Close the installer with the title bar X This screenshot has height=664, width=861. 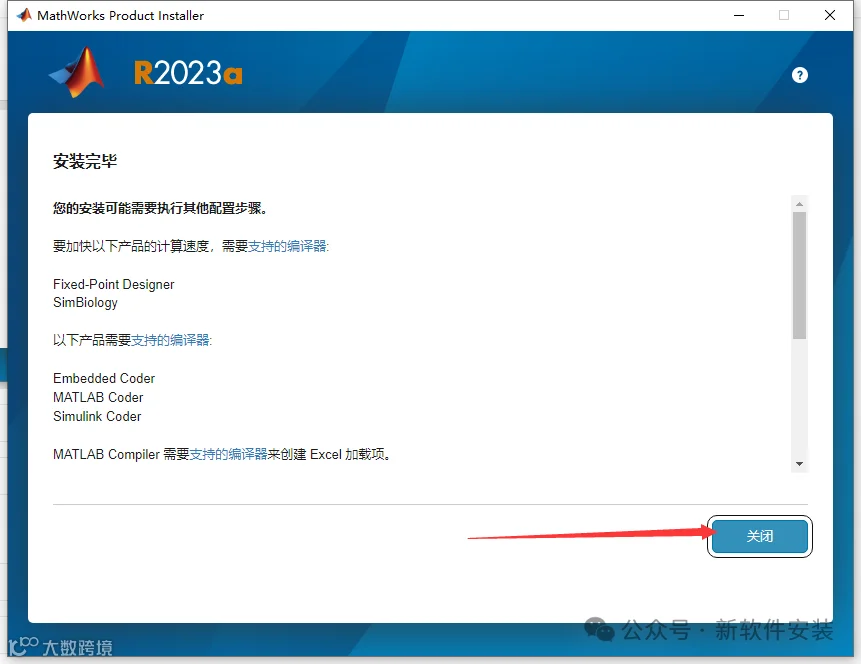[x=830, y=15]
